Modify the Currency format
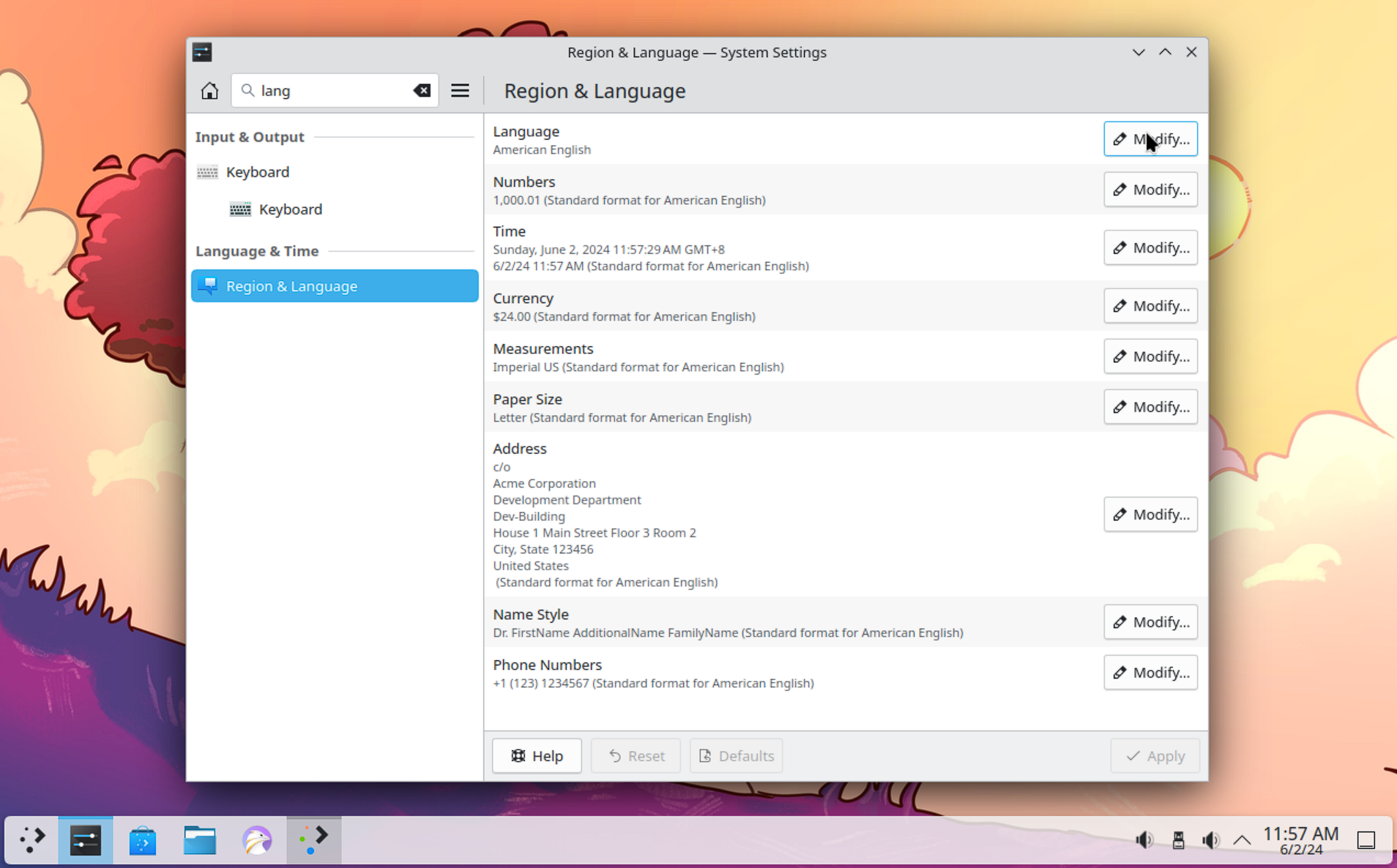 (x=1150, y=306)
